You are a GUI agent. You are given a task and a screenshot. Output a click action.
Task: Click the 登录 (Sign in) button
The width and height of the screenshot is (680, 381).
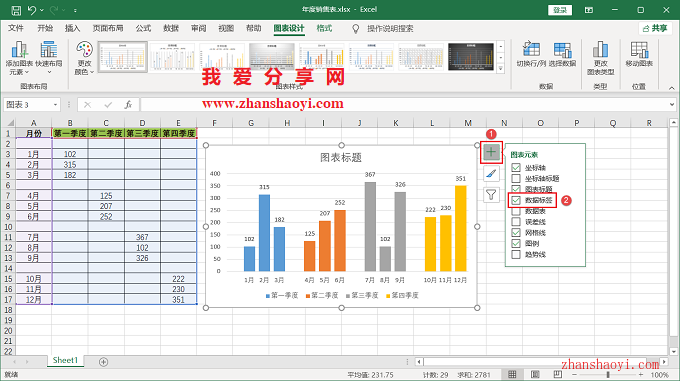point(560,10)
